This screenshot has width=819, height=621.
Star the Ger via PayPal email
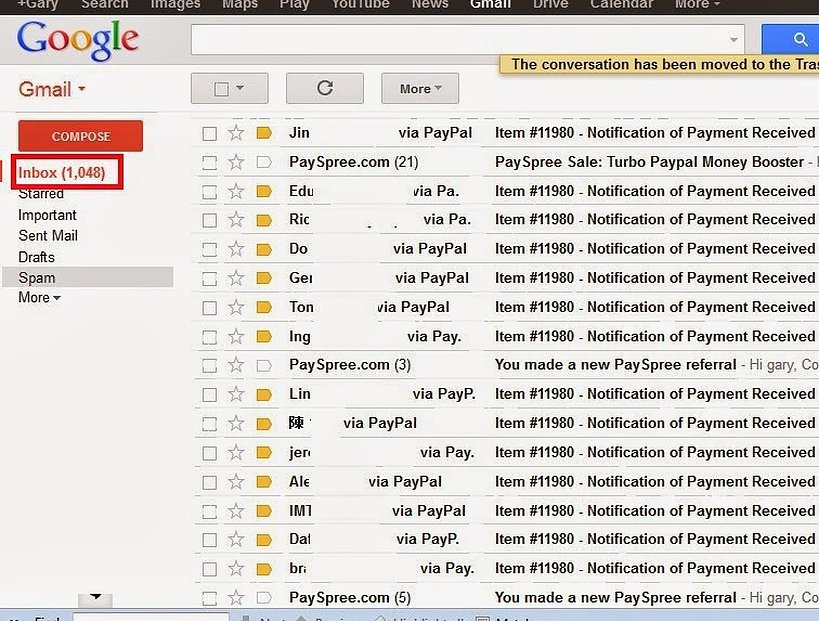[236, 278]
